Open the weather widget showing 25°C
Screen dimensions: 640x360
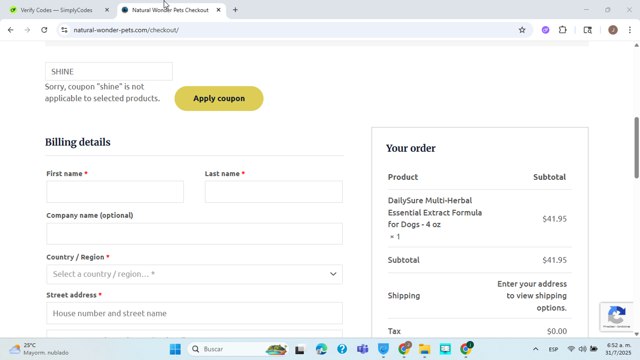coord(39,349)
